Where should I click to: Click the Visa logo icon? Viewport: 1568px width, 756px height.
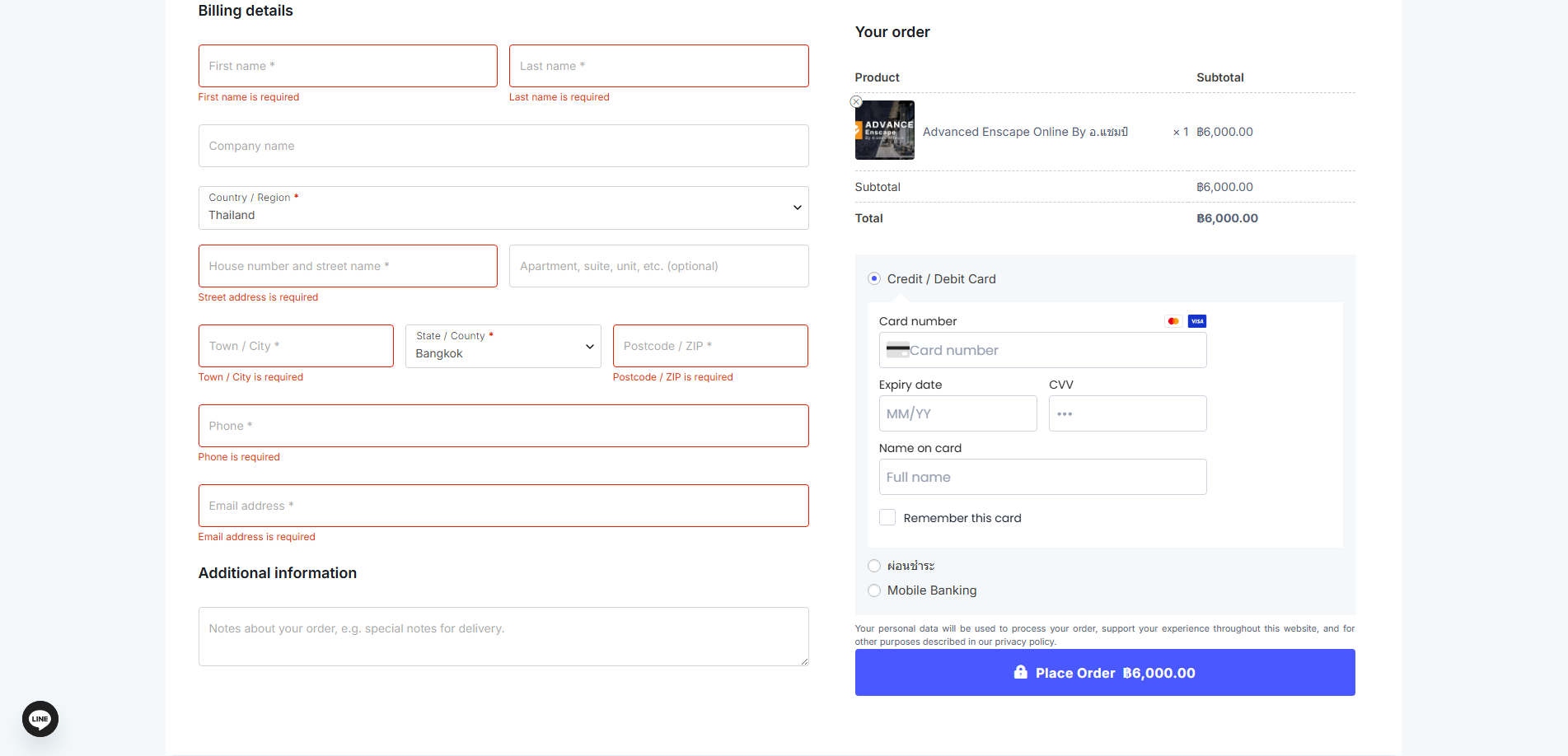[1197, 321]
